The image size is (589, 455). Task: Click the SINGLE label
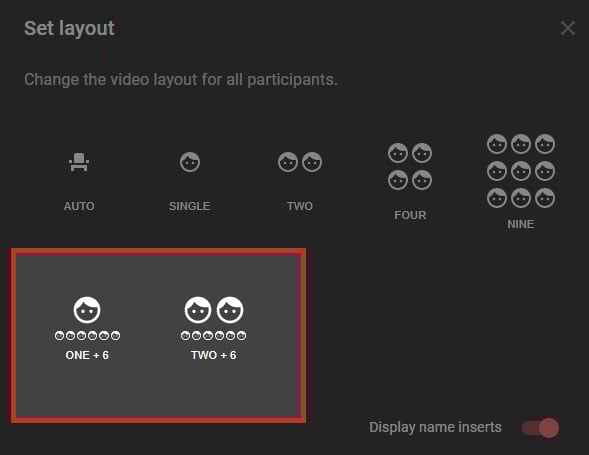pyautogui.click(x=190, y=206)
